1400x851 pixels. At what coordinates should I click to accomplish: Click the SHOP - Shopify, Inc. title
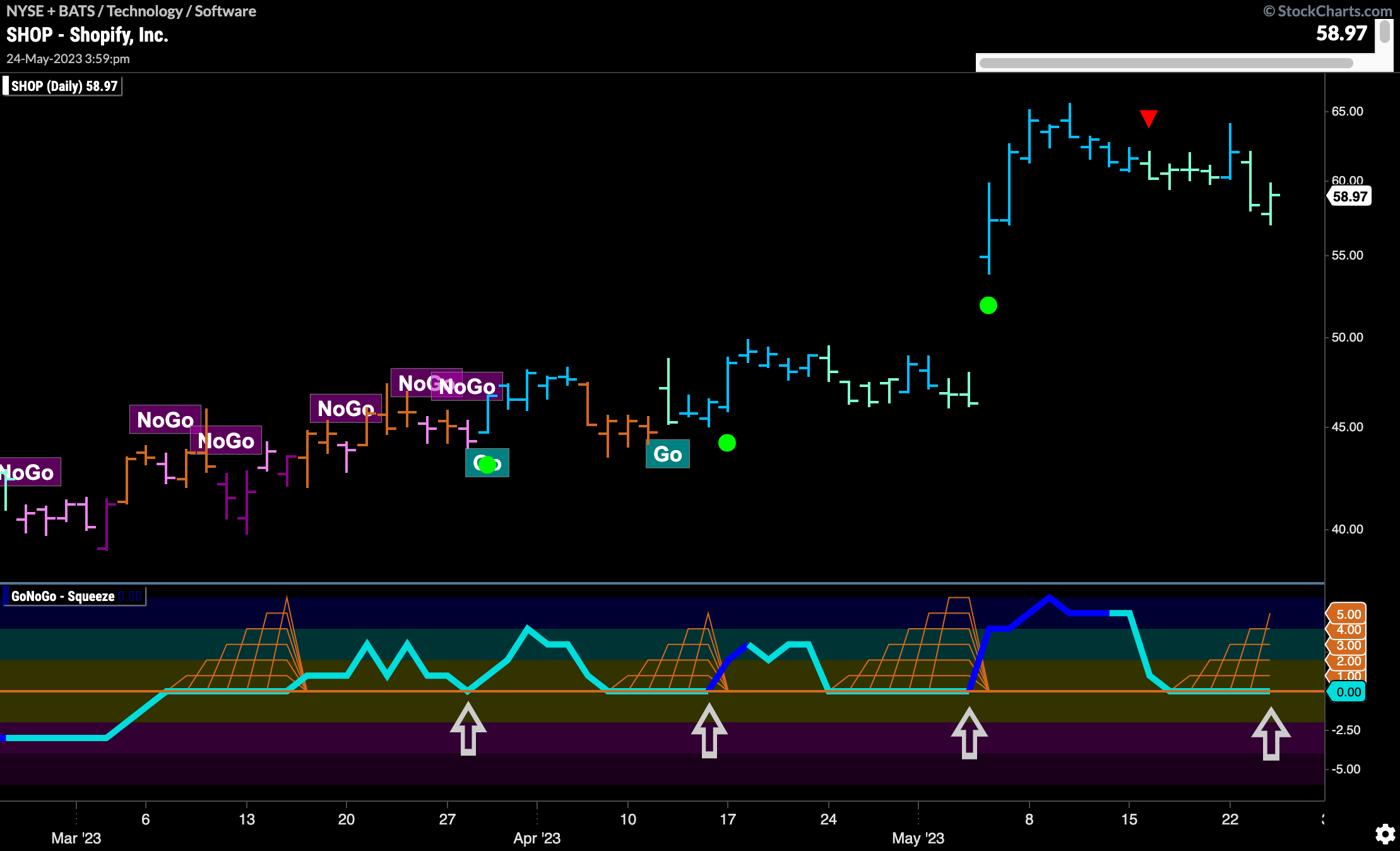(x=87, y=35)
